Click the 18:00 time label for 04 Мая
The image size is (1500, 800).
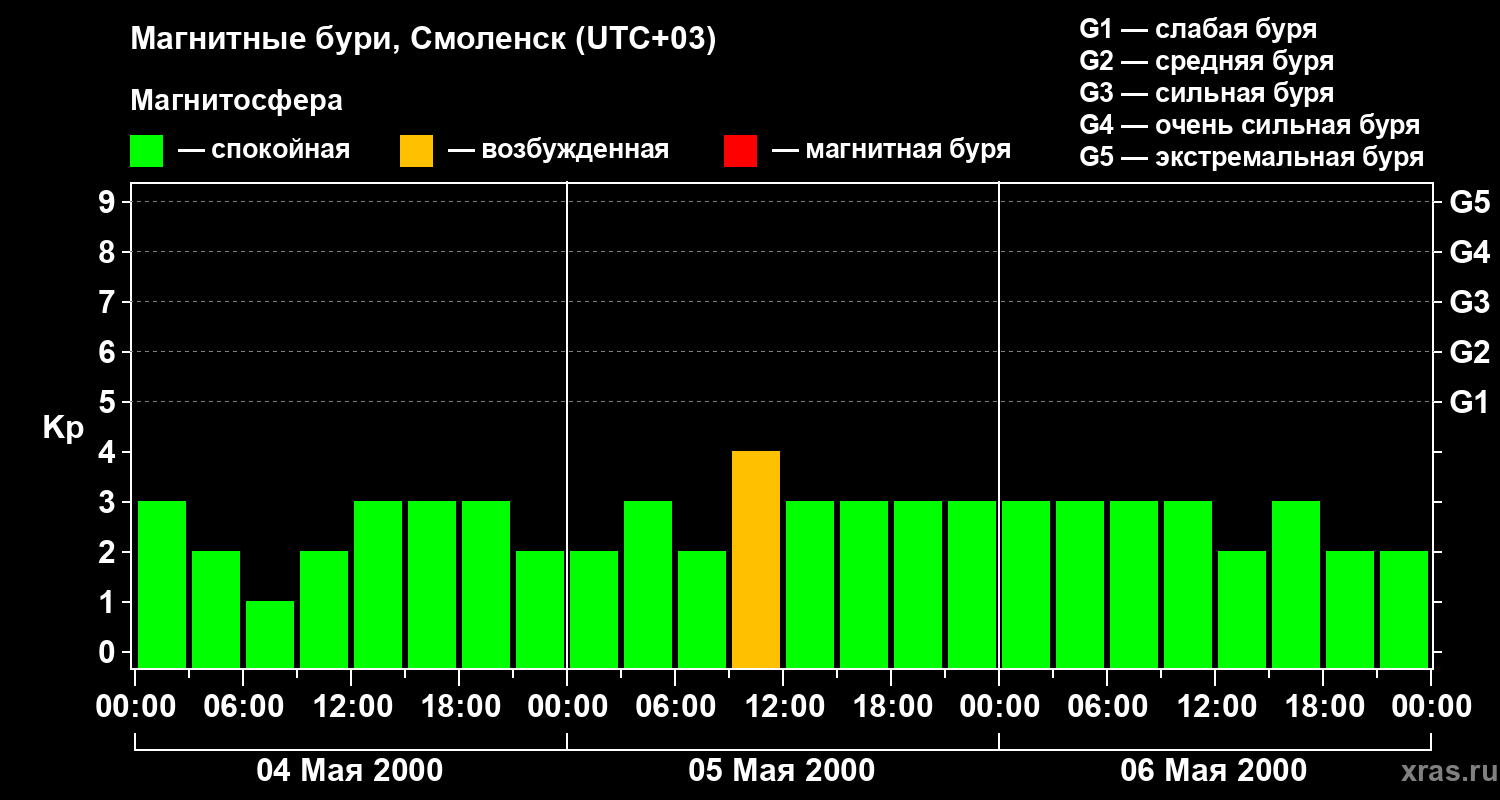(x=459, y=707)
